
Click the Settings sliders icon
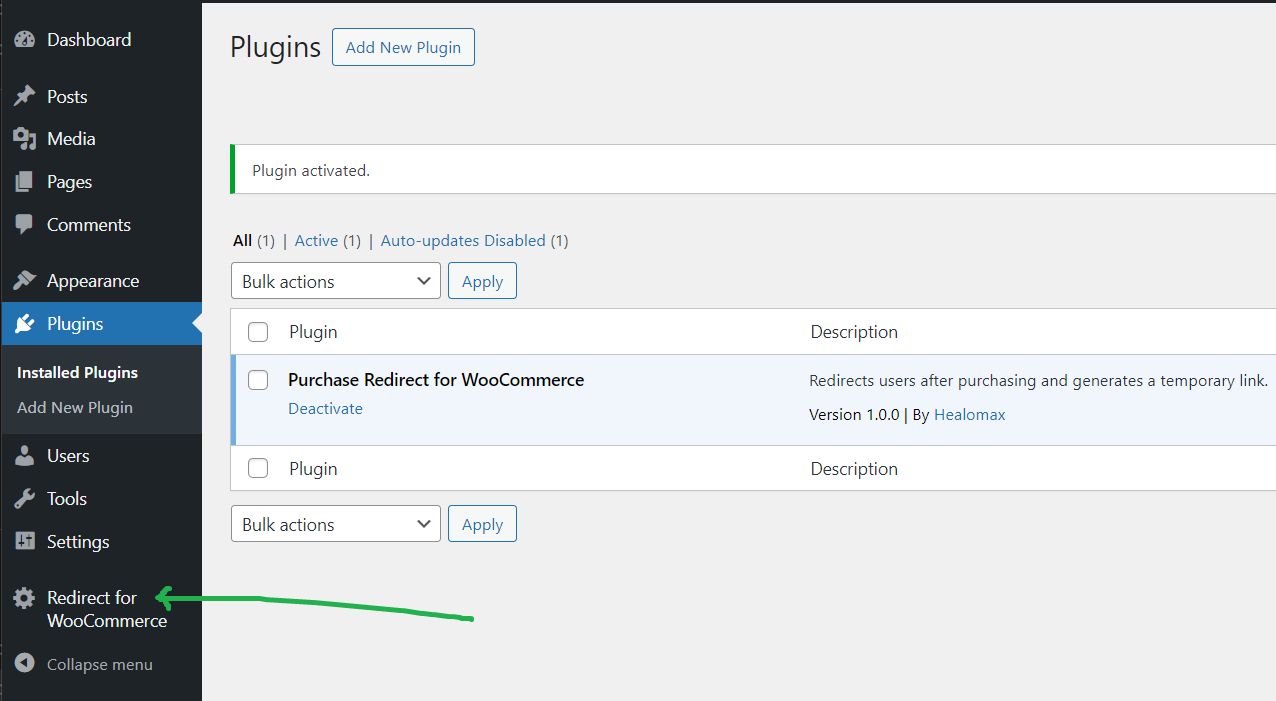click(24, 542)
